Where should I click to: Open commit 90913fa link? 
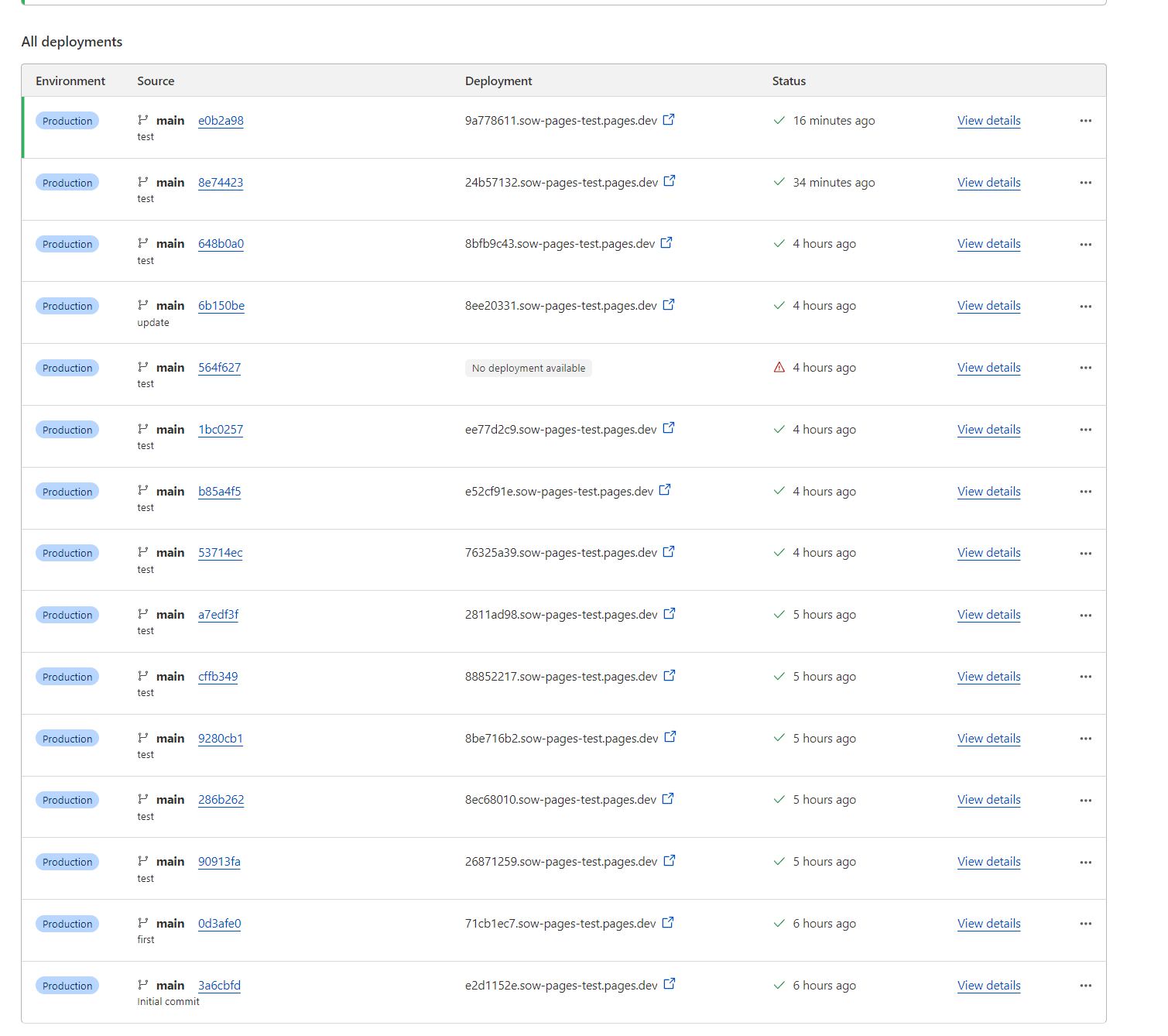coord(219,862)
